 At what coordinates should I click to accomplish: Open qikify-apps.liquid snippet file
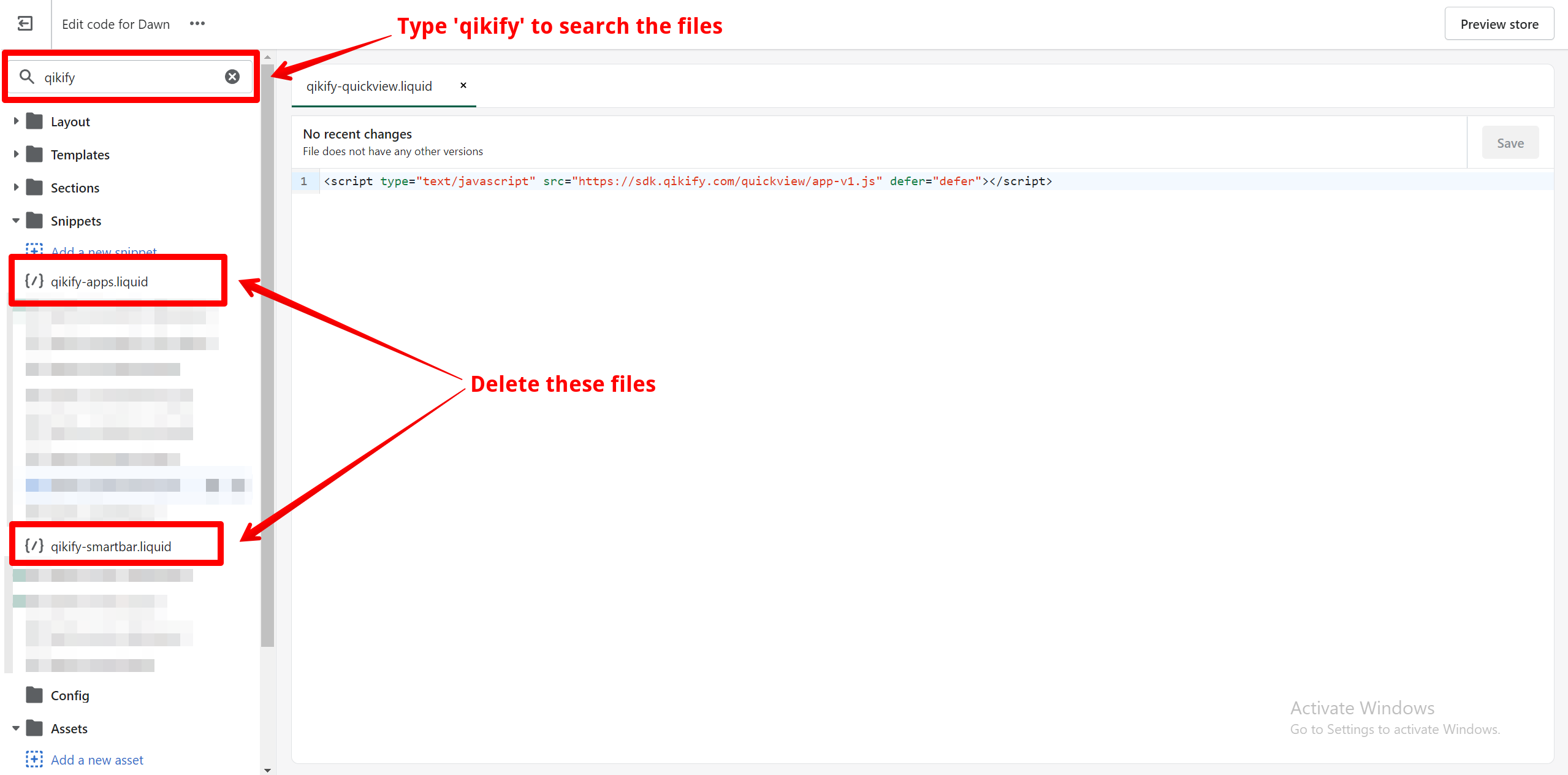pos(99,281)
